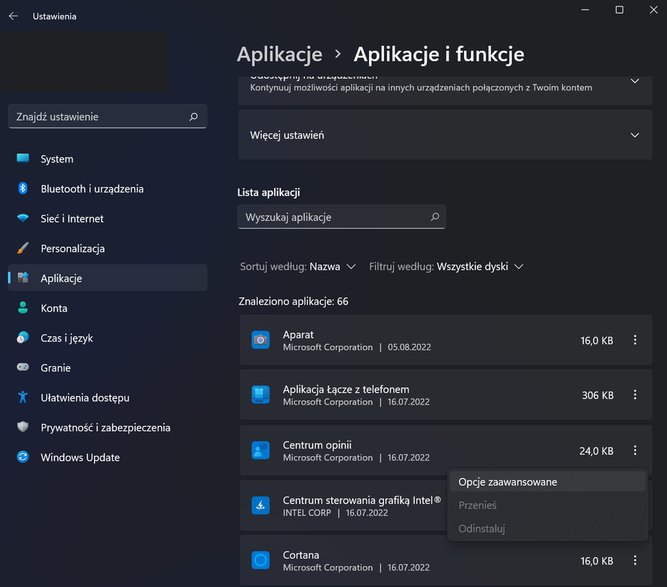Open three-dot menu for Cortana
The image size is (667, 587).
[x=635, y=560]
